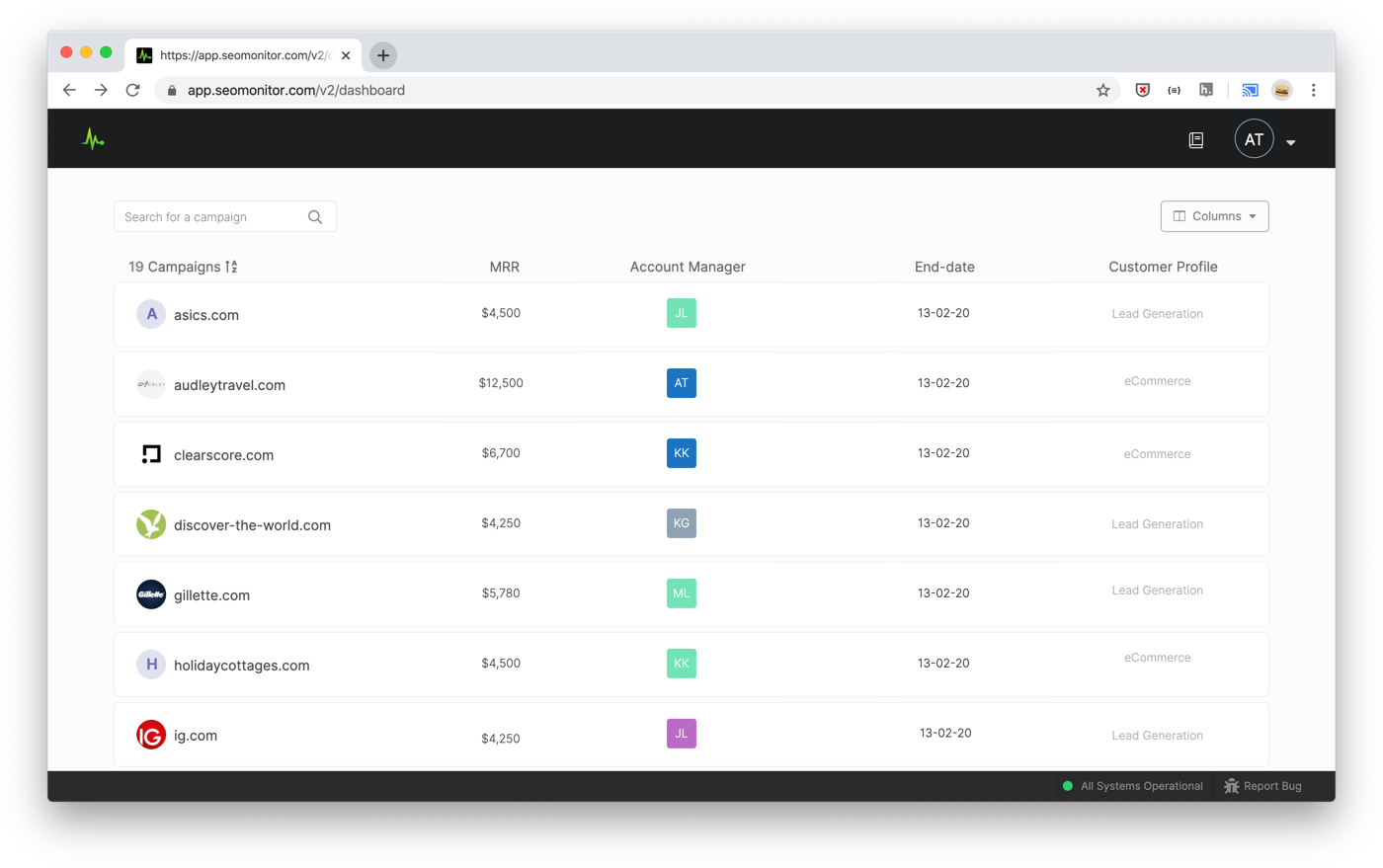Image resolution: width=1383 pixels, height=868 pixels.
Task: Click the green status indicator dot
Action: [1067, 786]
